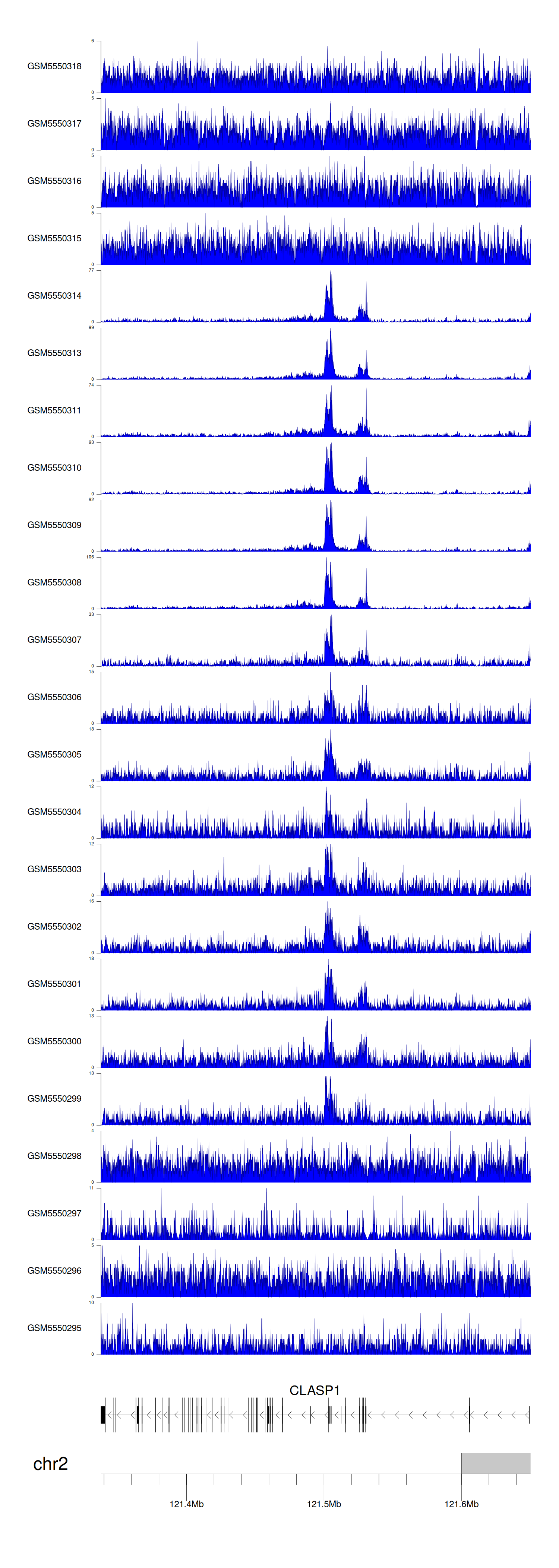Click the 121.5Mb axis tick label
Viewport: 559px width, 1568px height.
pos(324,1504)
